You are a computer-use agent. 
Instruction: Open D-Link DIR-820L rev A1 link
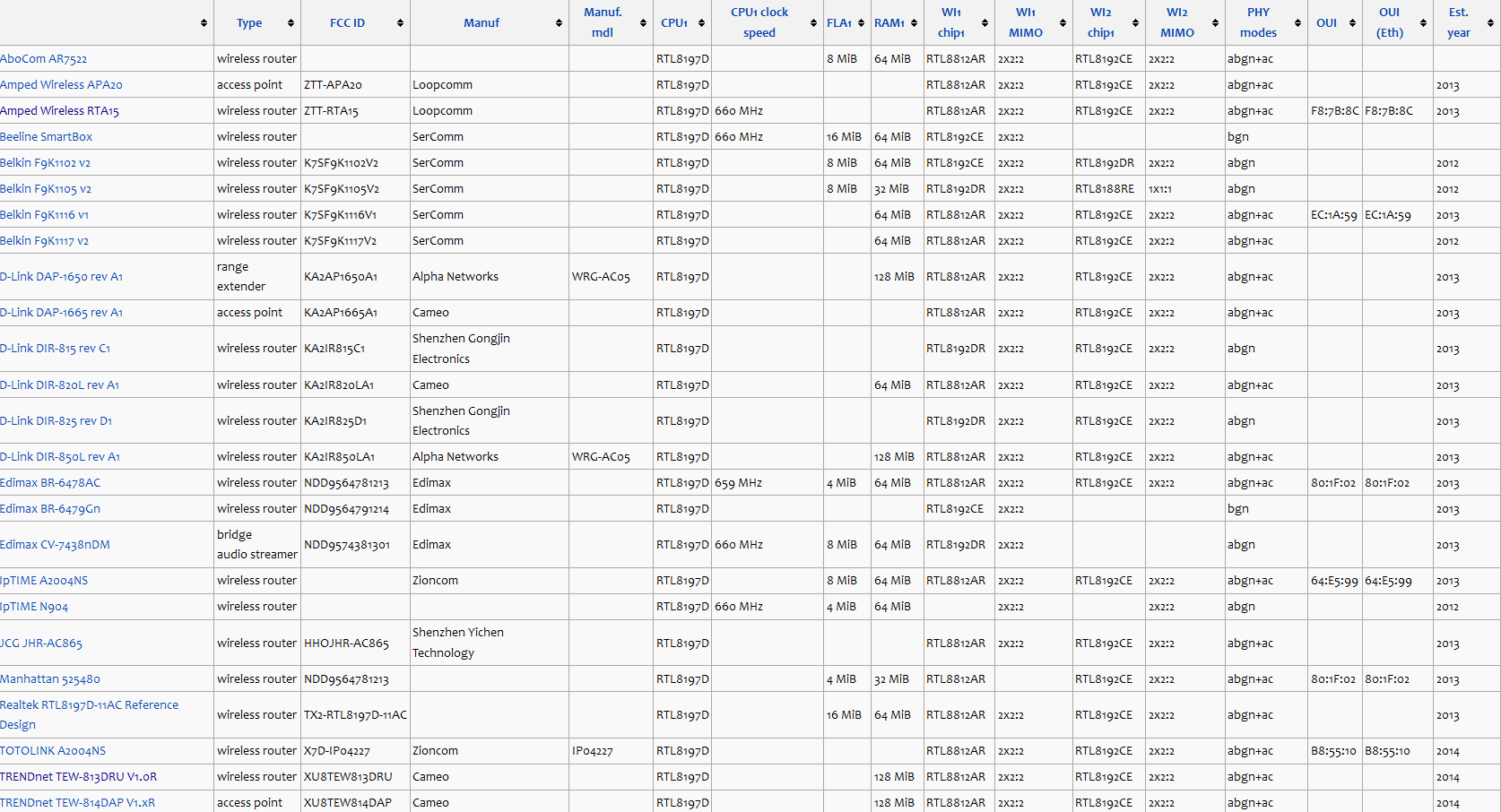pos(59,385)
